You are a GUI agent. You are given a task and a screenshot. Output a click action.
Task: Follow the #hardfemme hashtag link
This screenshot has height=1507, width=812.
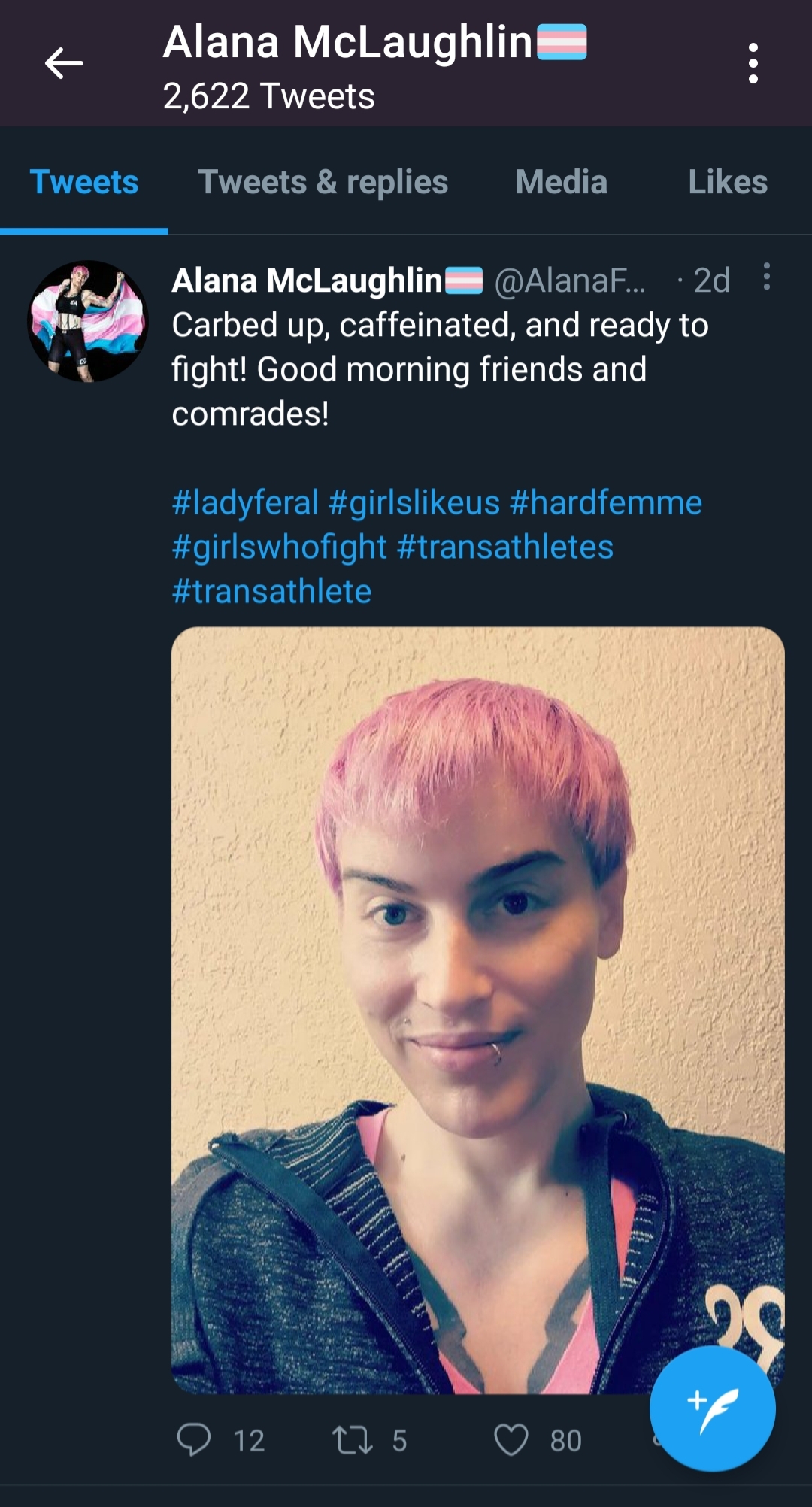[x=606, y=502]
